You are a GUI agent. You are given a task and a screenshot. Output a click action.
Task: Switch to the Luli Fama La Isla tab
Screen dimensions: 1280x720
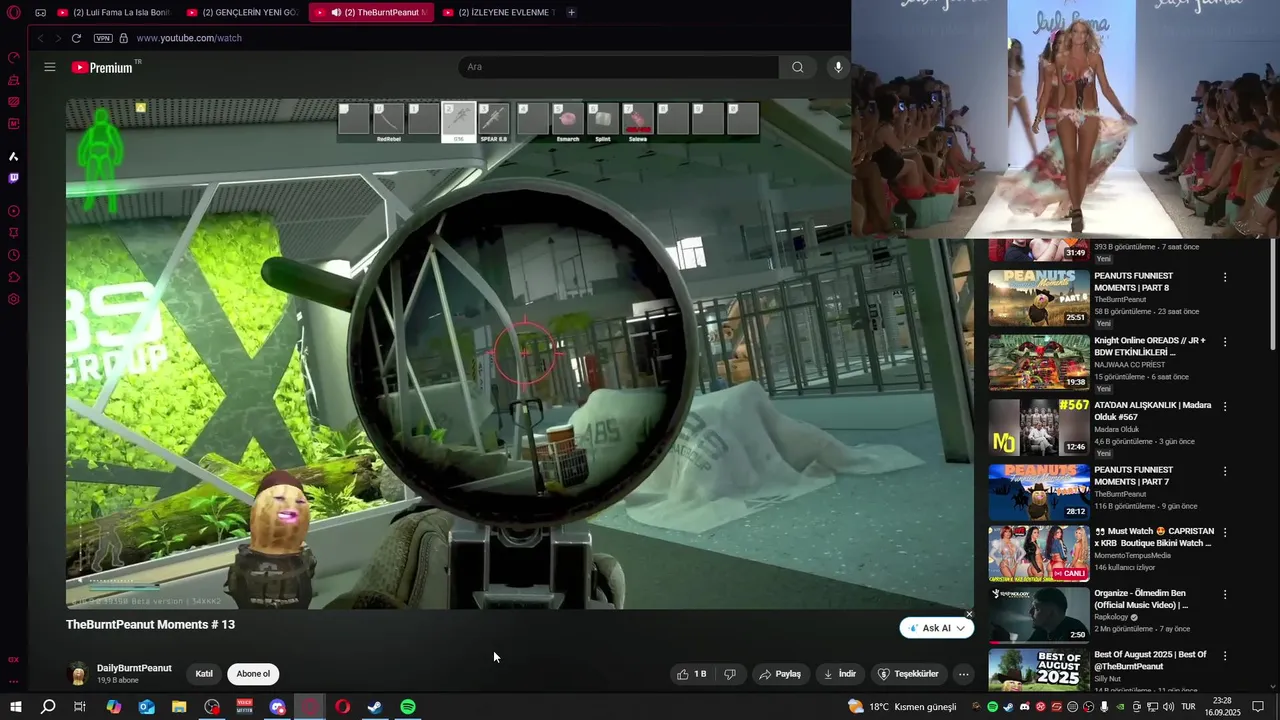coord(115,13)
